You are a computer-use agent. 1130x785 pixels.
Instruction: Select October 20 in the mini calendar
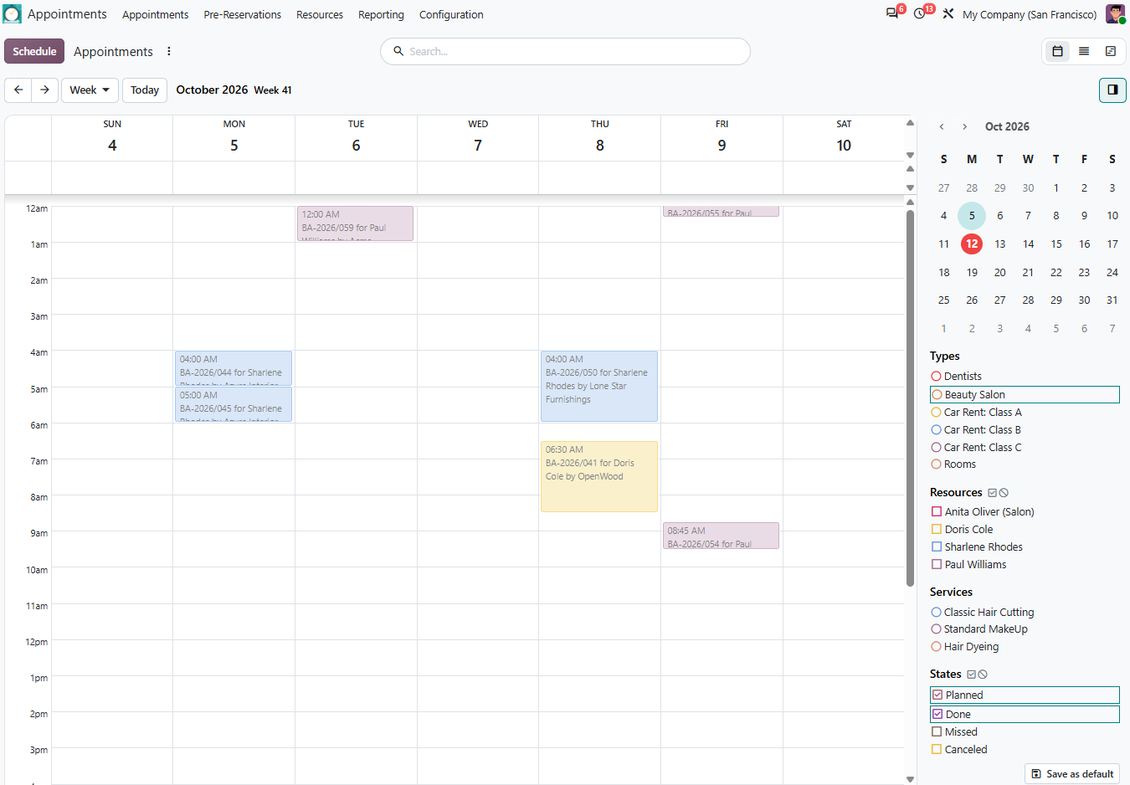(x=1000, y=272)
